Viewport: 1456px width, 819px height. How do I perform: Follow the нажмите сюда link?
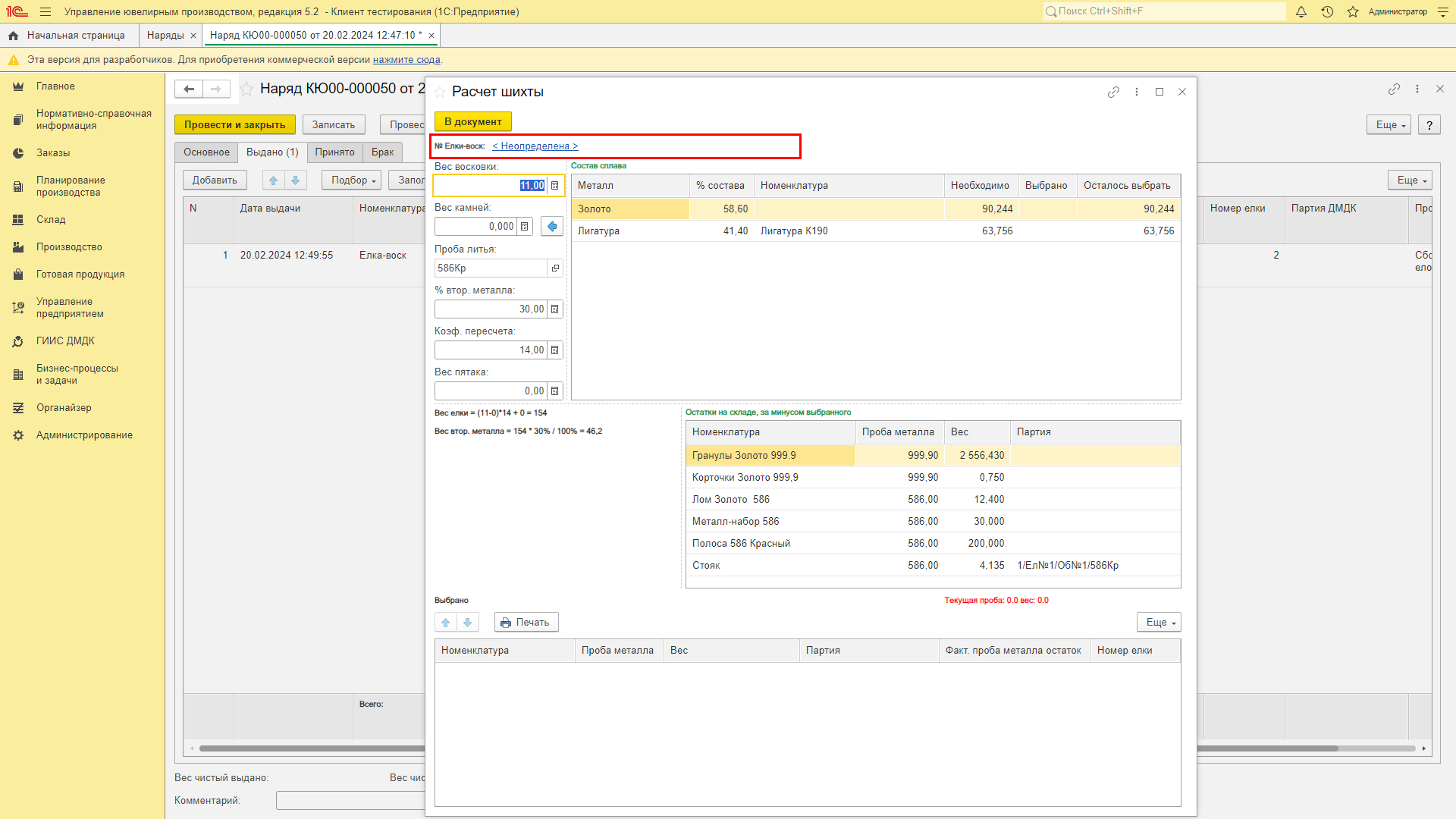(406, 60)
